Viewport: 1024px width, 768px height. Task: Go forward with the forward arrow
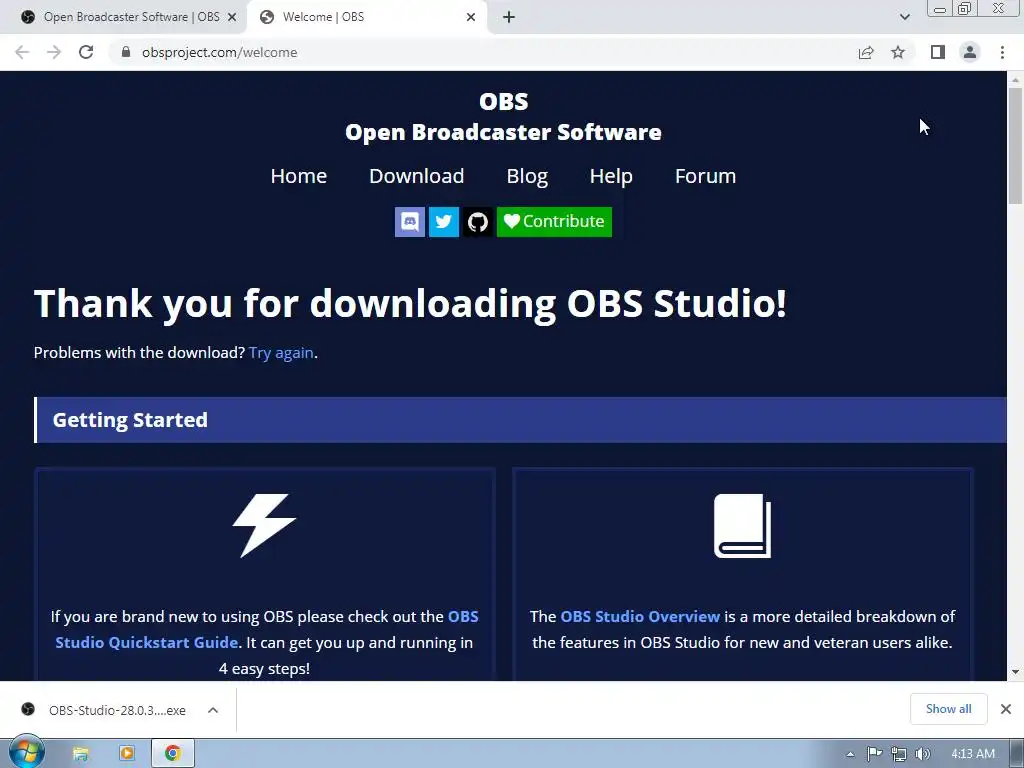(x=54, y=52)
